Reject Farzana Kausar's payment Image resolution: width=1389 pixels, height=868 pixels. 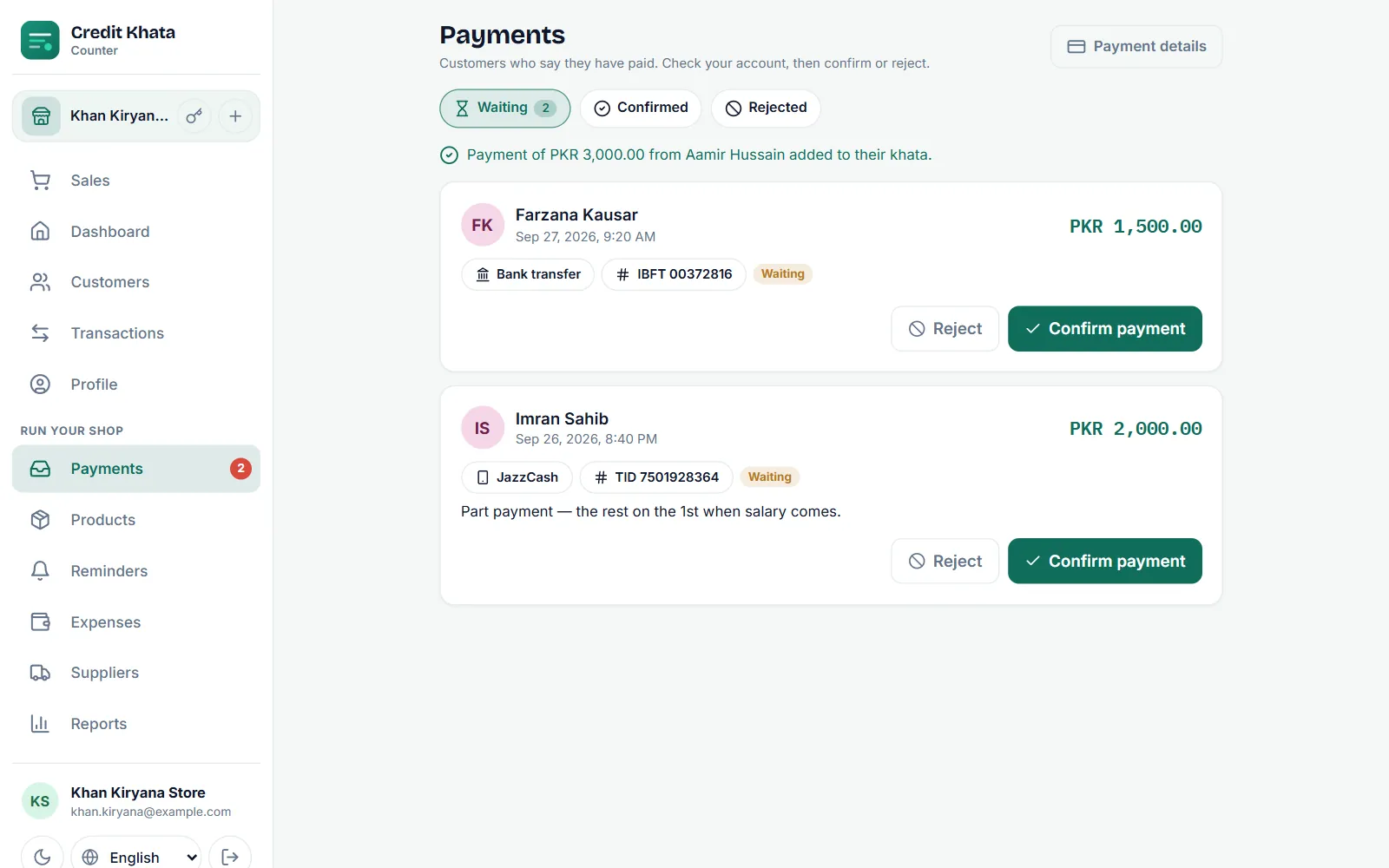[x=945, y=329]
